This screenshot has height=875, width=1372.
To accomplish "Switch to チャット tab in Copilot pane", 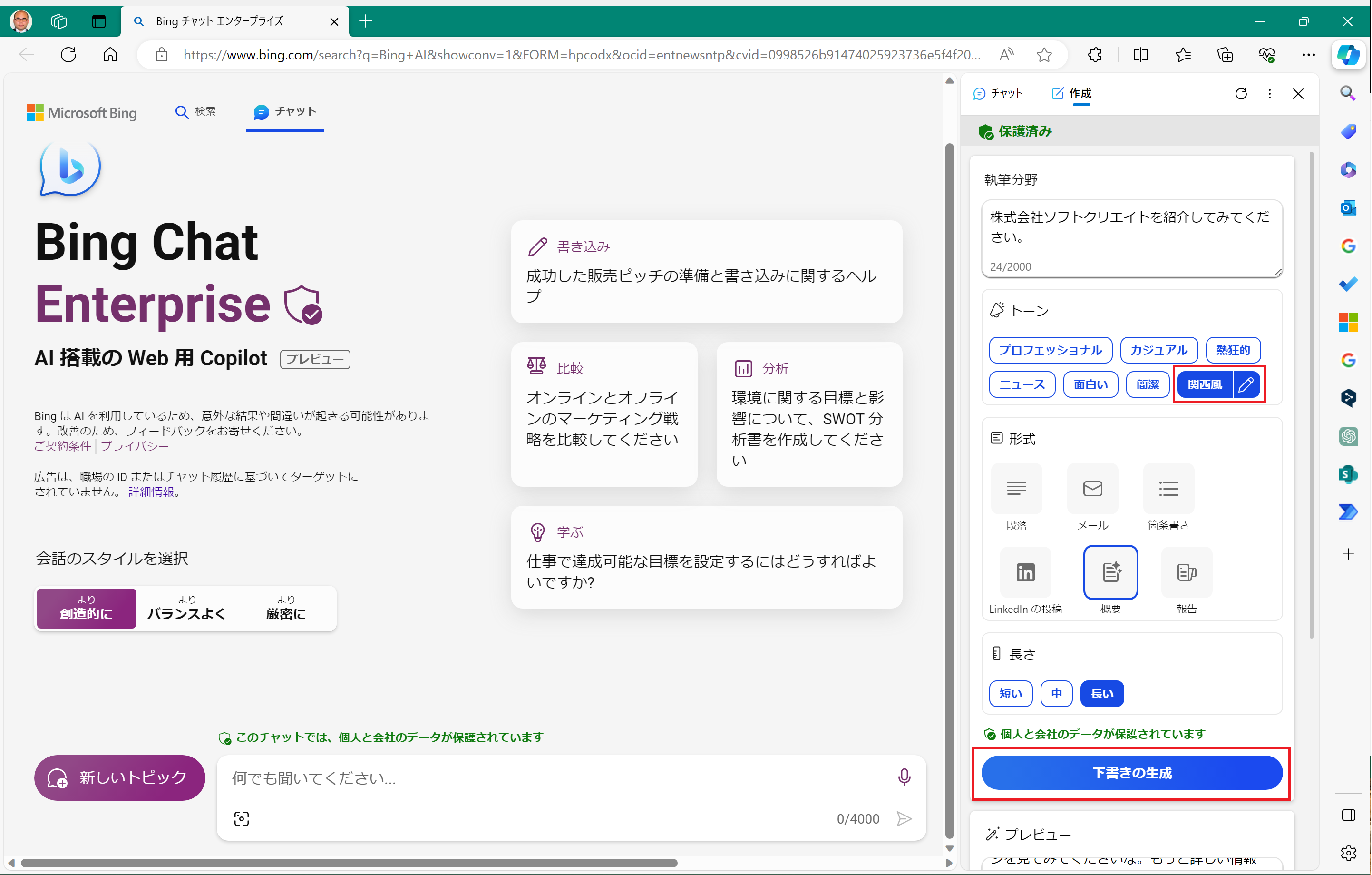I will tap(998, 93).
